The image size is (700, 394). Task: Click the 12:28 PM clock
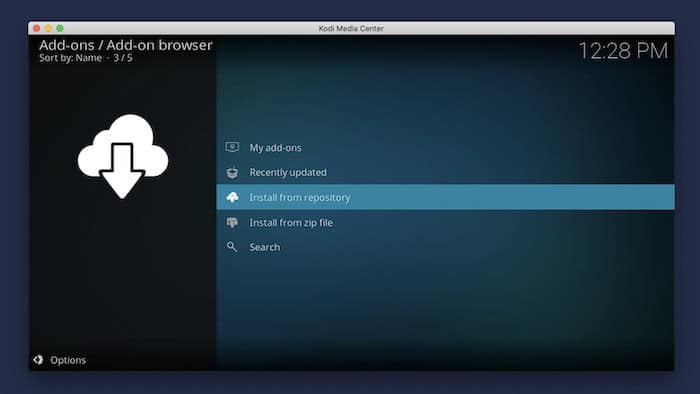[x=623, y=50]
